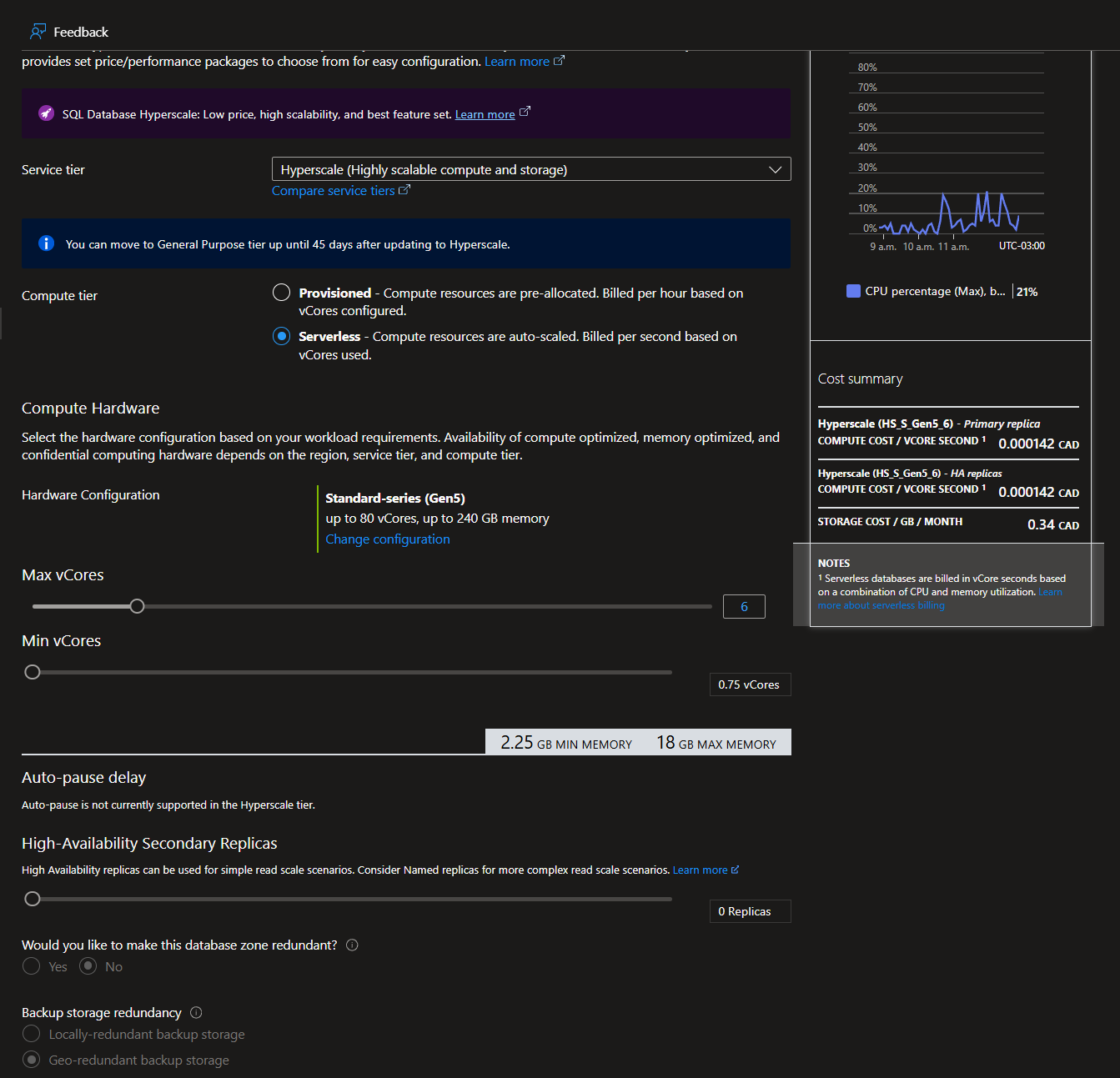Click the CPU percentage (Max) legend label
The height and width of the screenshot is (1078, 1120).
point(935,291)
